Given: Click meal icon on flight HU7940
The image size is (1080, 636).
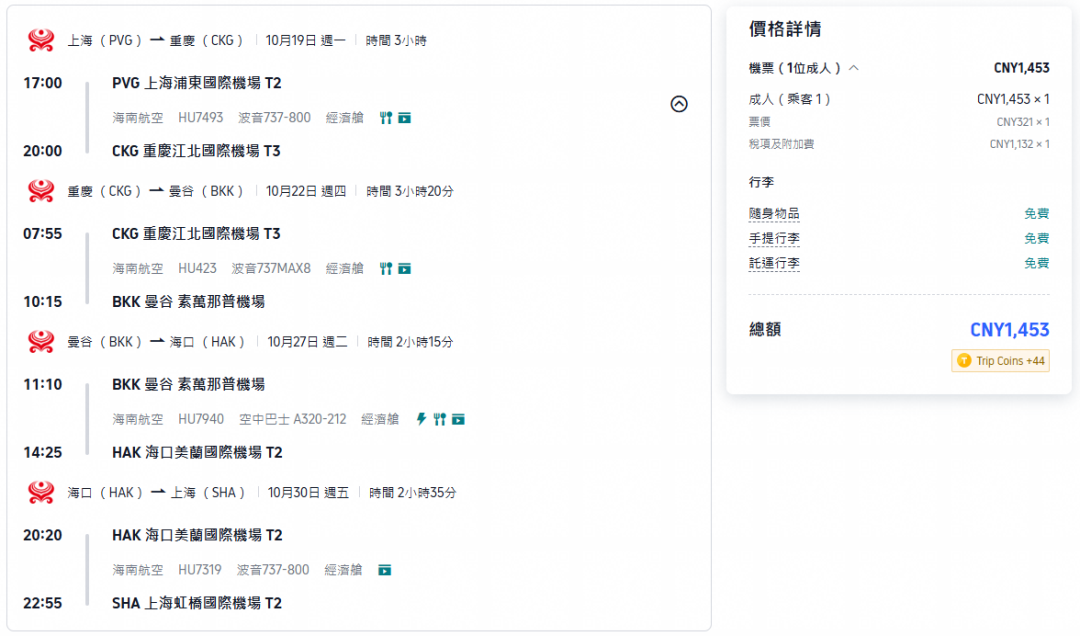Looking at the screenshot, I should (439, 419).
